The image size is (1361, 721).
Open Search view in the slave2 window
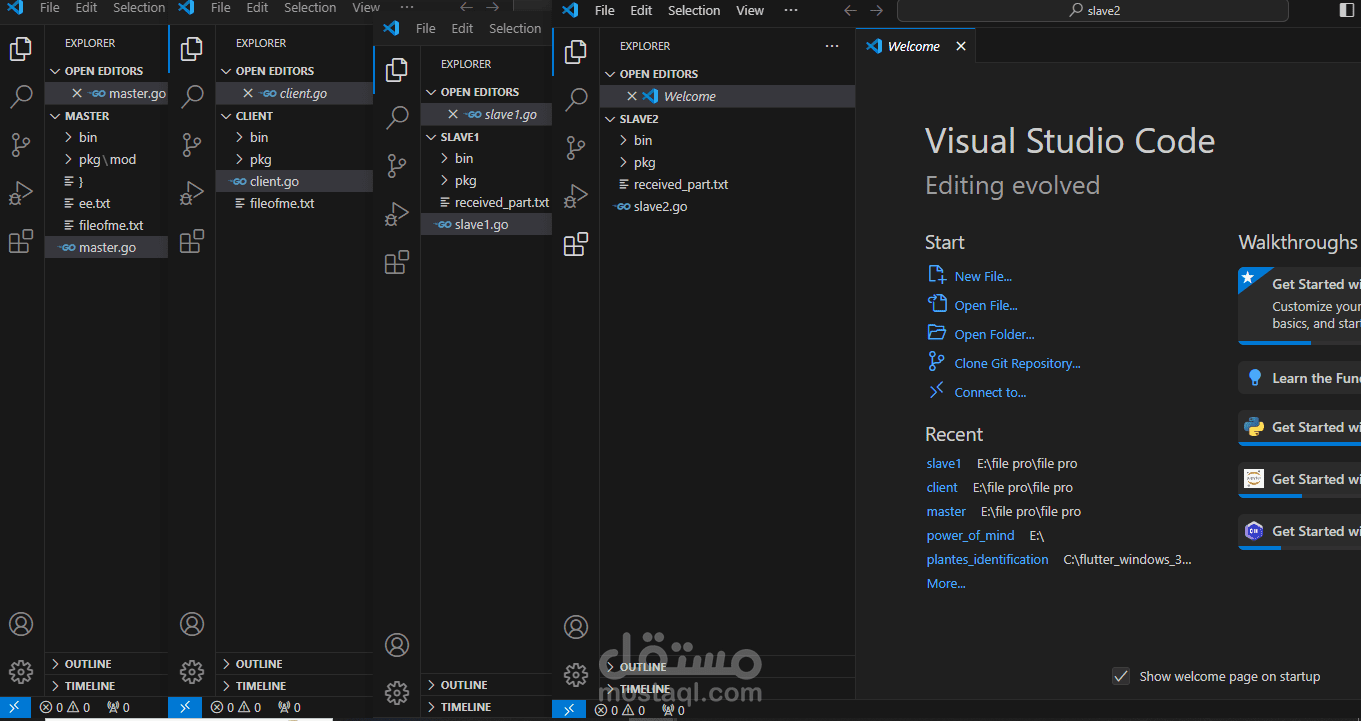pyautogui.click(x=576, y=99)
